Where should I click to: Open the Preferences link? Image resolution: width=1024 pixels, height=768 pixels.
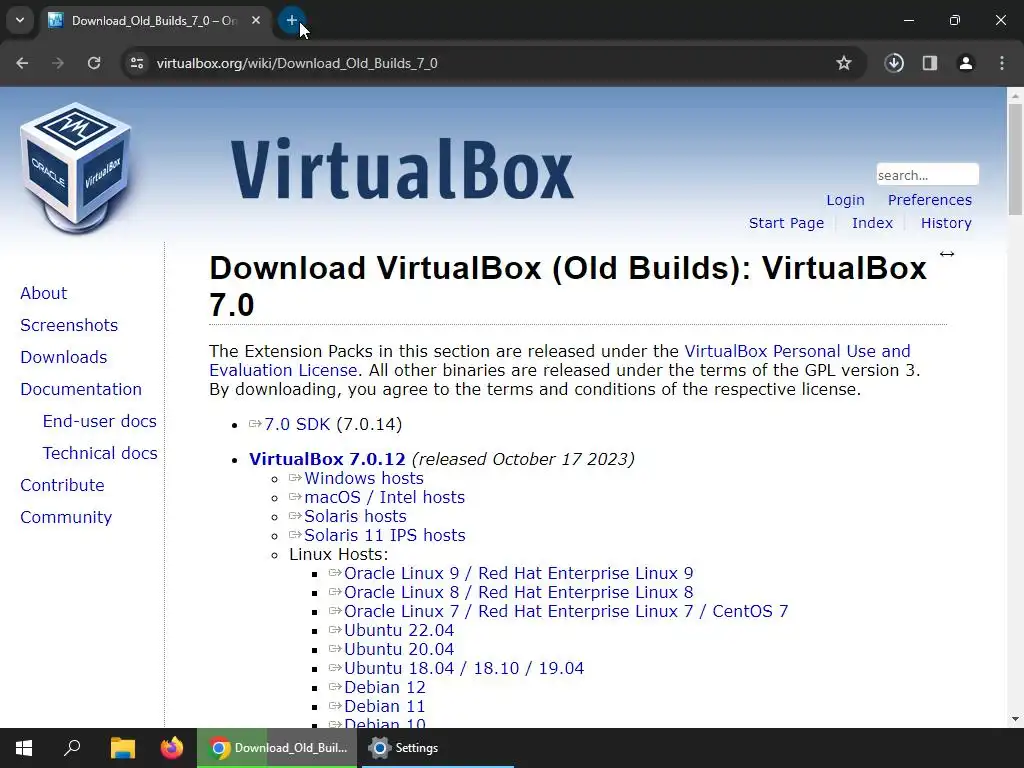point(929,200)
